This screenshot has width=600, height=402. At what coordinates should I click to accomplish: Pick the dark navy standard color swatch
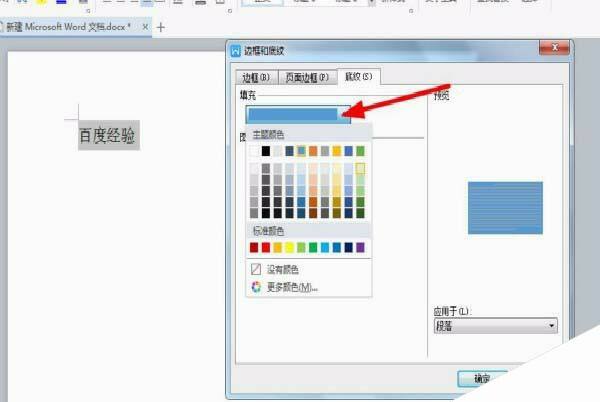(349, 247)
